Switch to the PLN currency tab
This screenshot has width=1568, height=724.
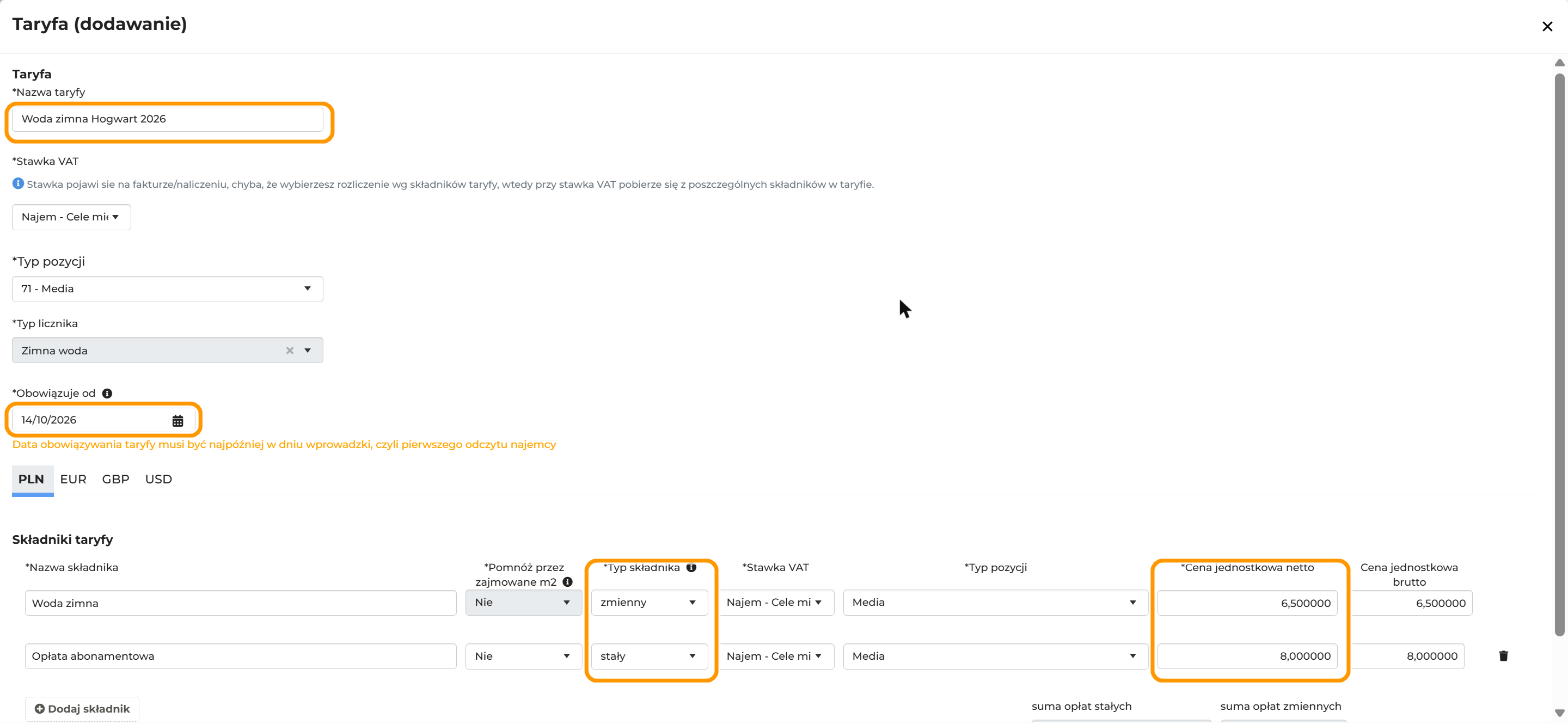(x=32, y=479)
